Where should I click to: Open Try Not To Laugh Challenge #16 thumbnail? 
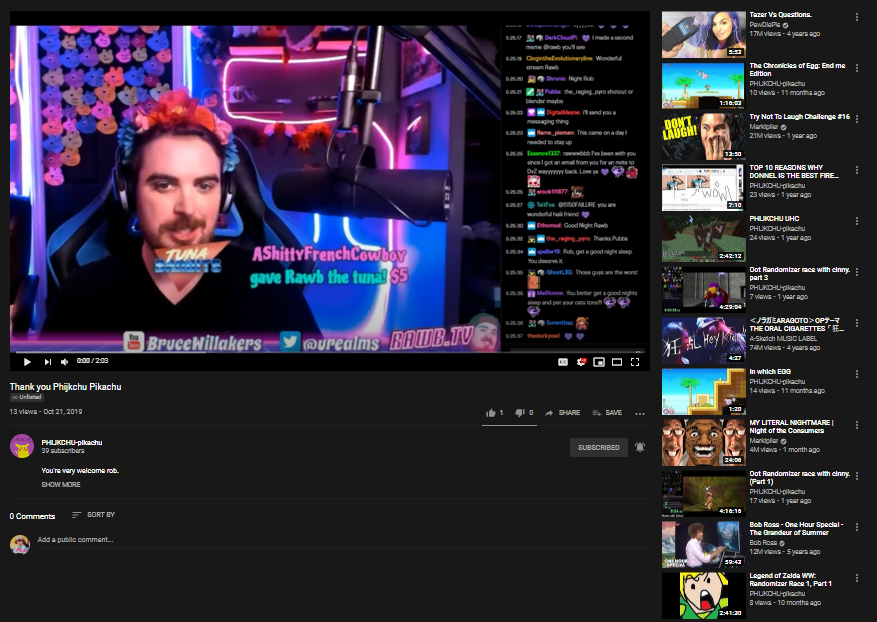click(704, 136)
